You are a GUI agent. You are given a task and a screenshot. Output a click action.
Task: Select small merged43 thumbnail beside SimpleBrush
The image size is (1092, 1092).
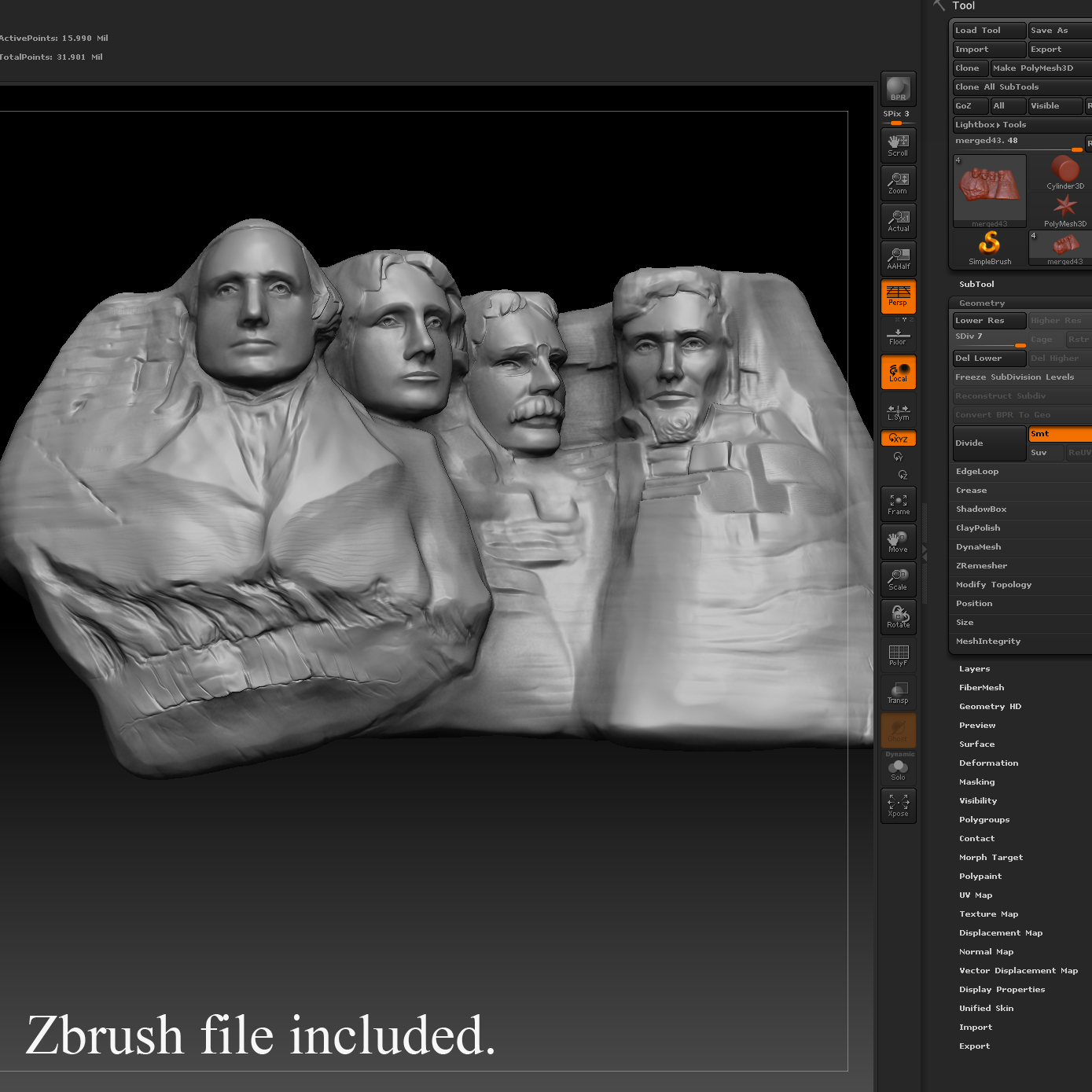point(1061,248)
